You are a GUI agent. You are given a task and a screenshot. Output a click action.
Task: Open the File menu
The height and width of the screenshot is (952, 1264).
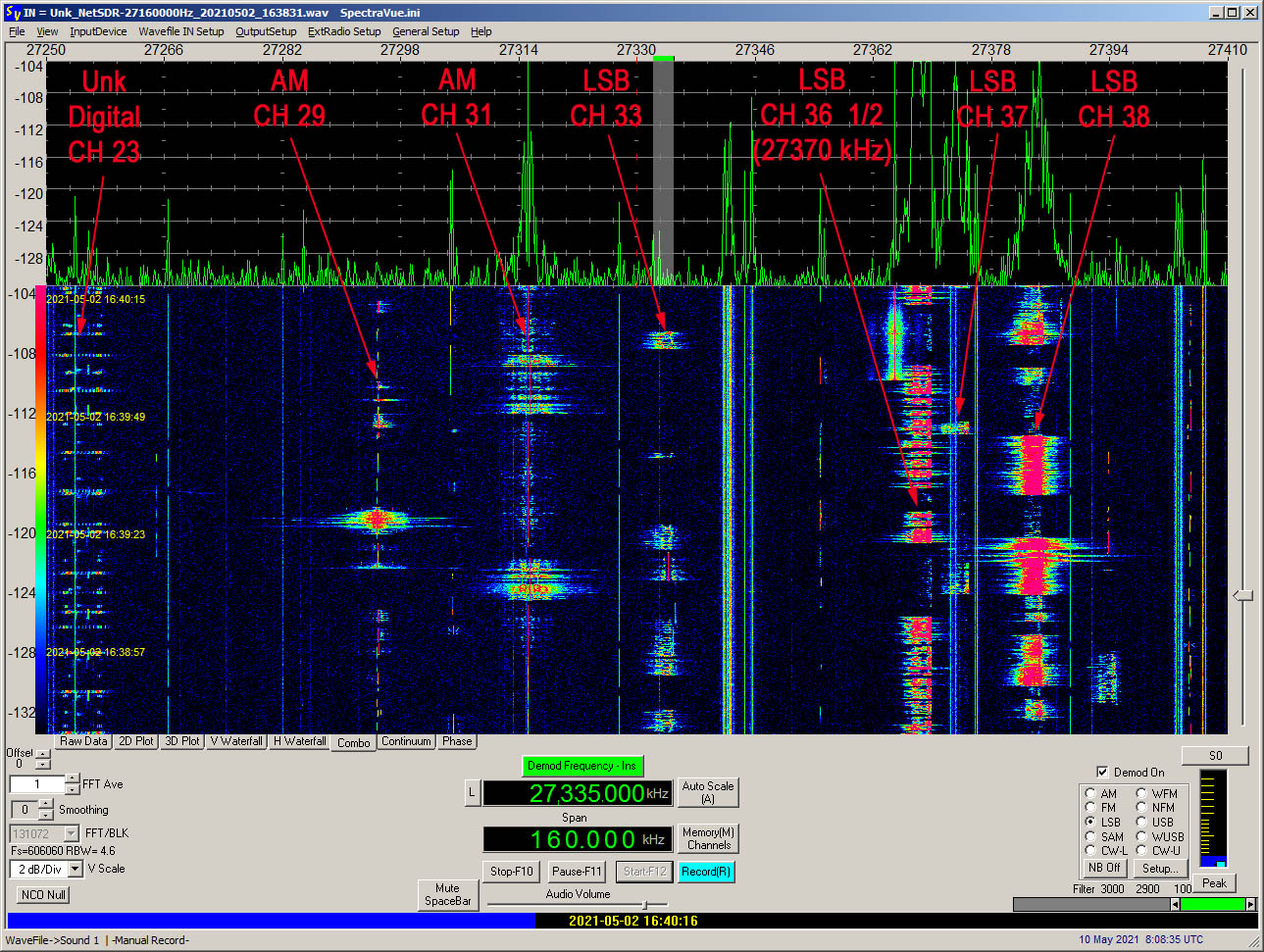tap(17, 31)
